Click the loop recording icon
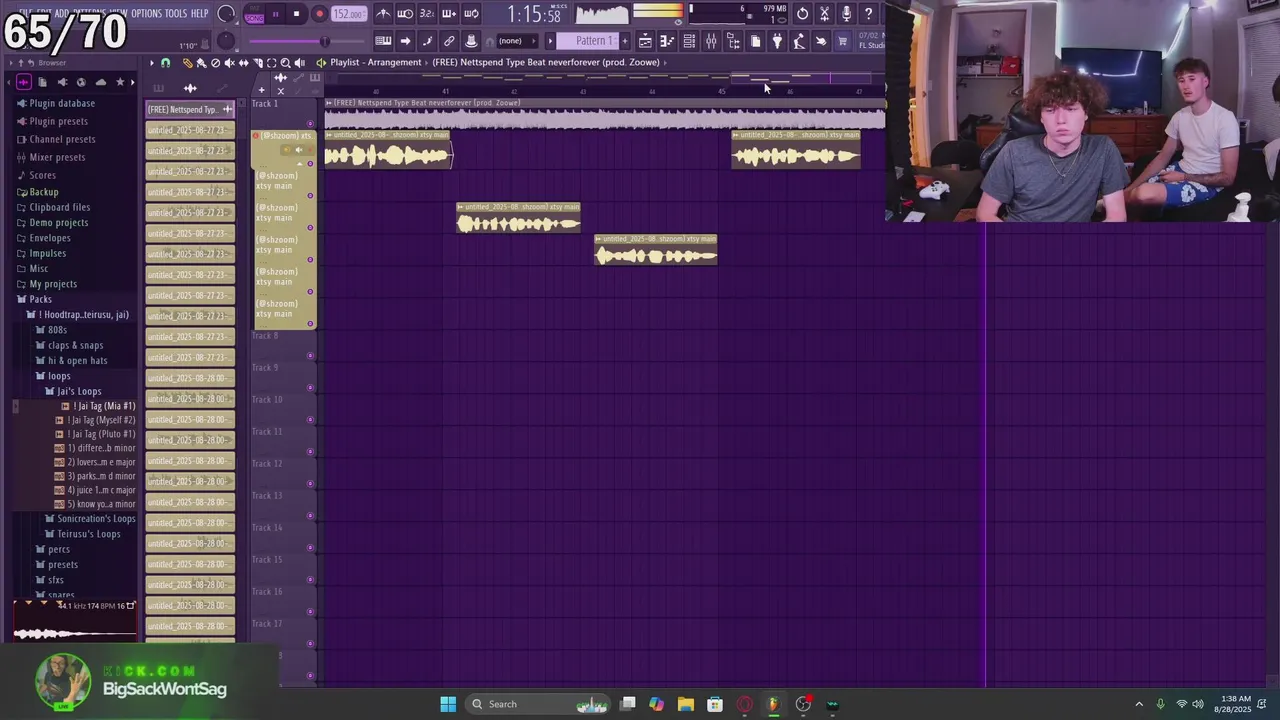Image resolution: width=1280 pixels, height=720 pixels. click(471, 14)
